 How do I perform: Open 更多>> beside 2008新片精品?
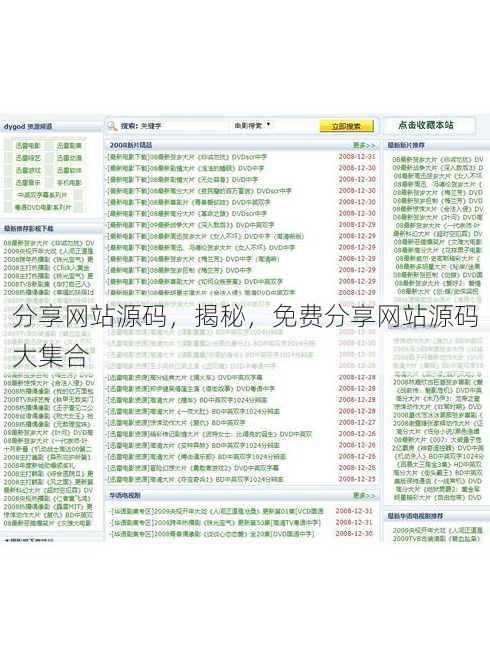pos(364,145)
